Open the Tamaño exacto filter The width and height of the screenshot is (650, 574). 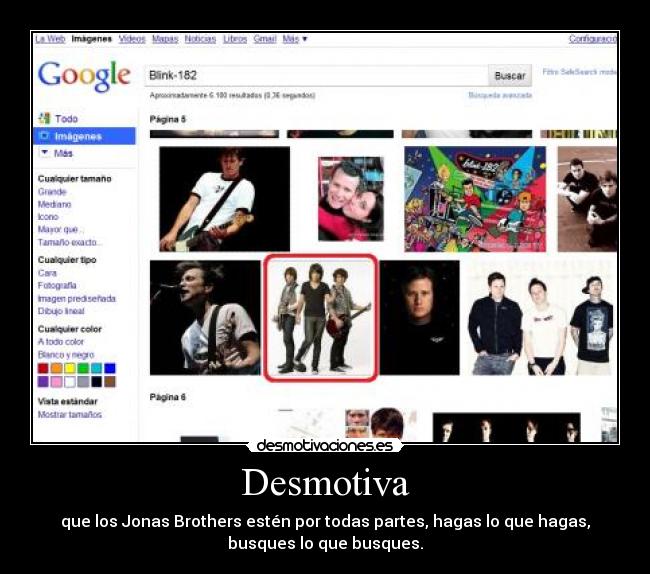pyautogui.click(x=69, y=242)
